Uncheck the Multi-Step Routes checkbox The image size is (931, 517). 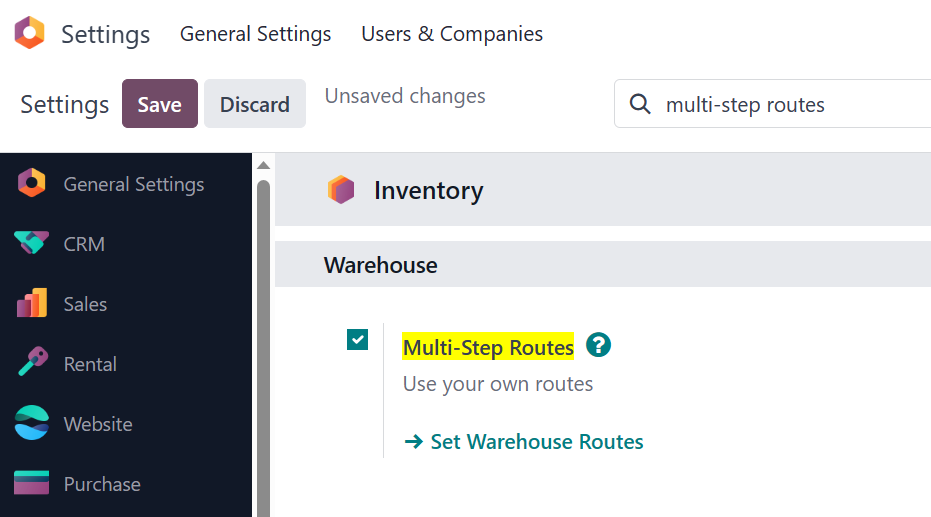[x=357, y=340]
